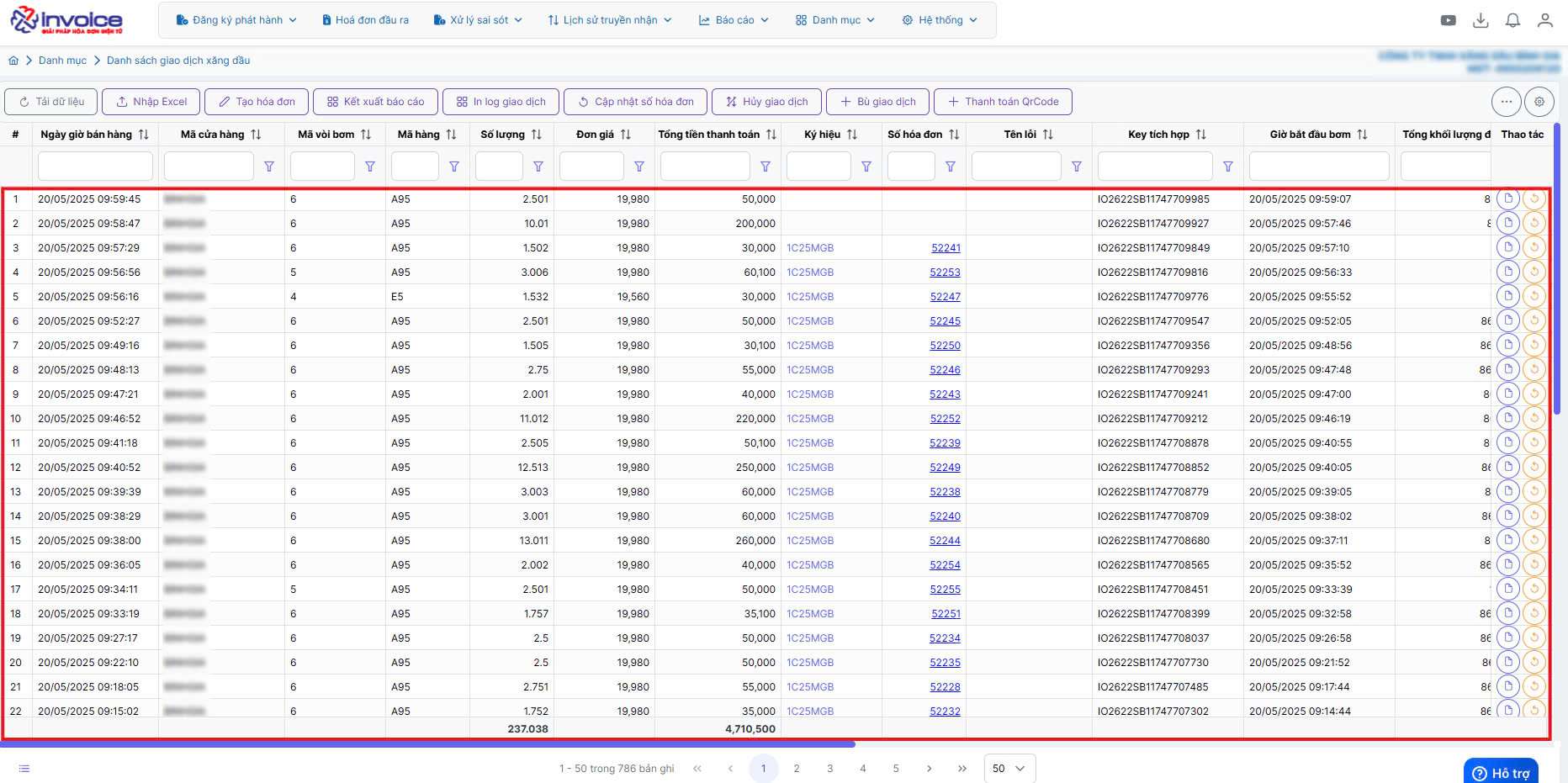Click Ngày giờ bán hàng filter input
The width and height of the screenshot is (1568, 783).
tap(95, 167)
